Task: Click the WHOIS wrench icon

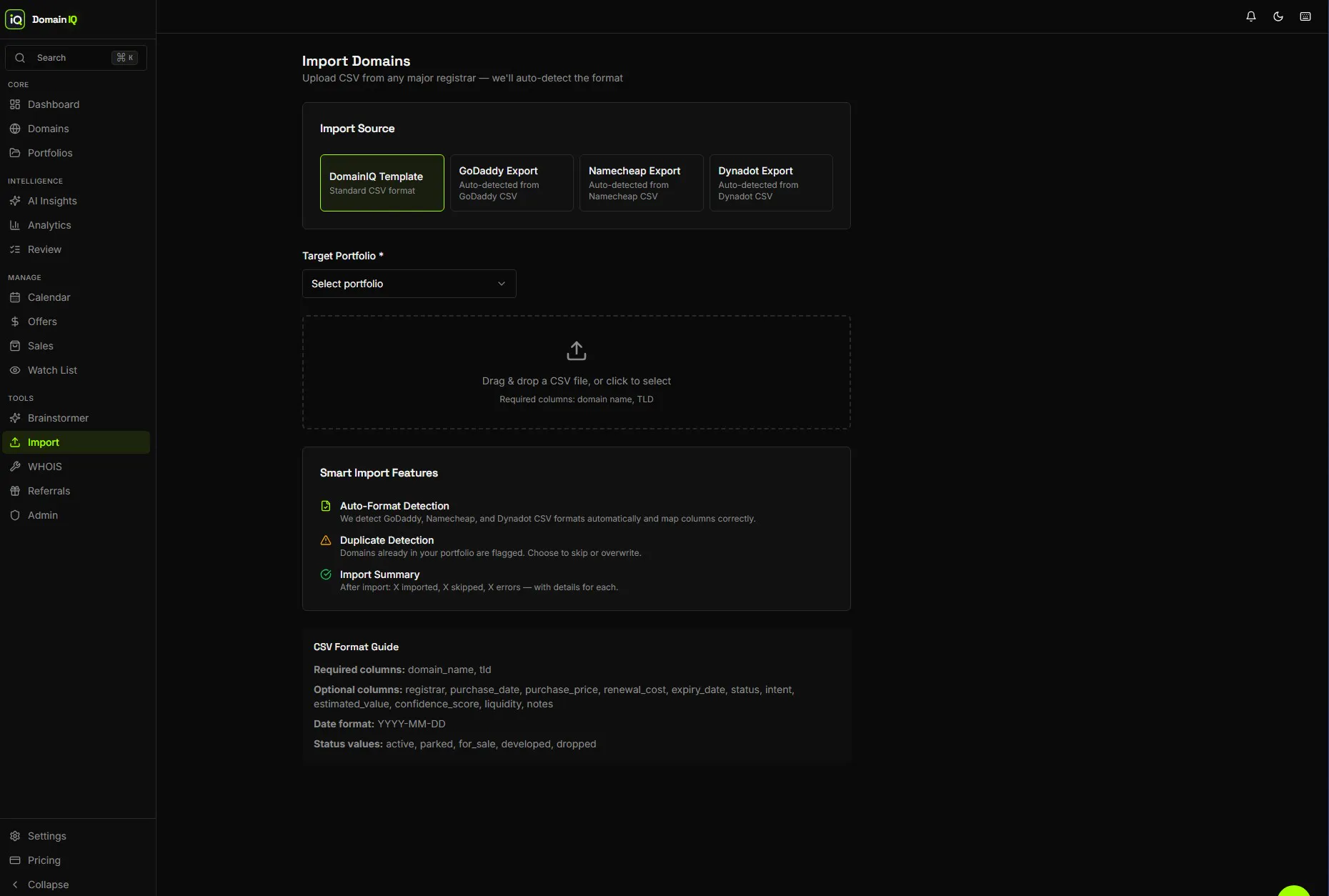Action: [x=15, y=467]
